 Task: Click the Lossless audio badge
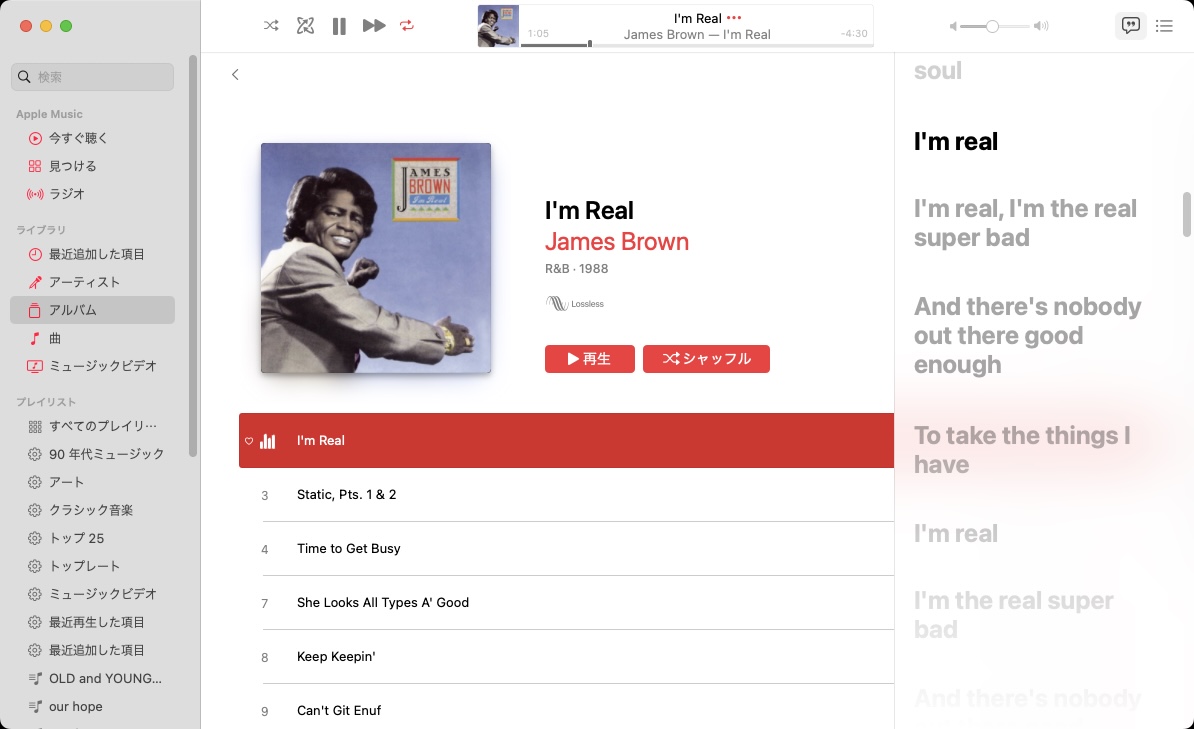(x=575, y=303)
